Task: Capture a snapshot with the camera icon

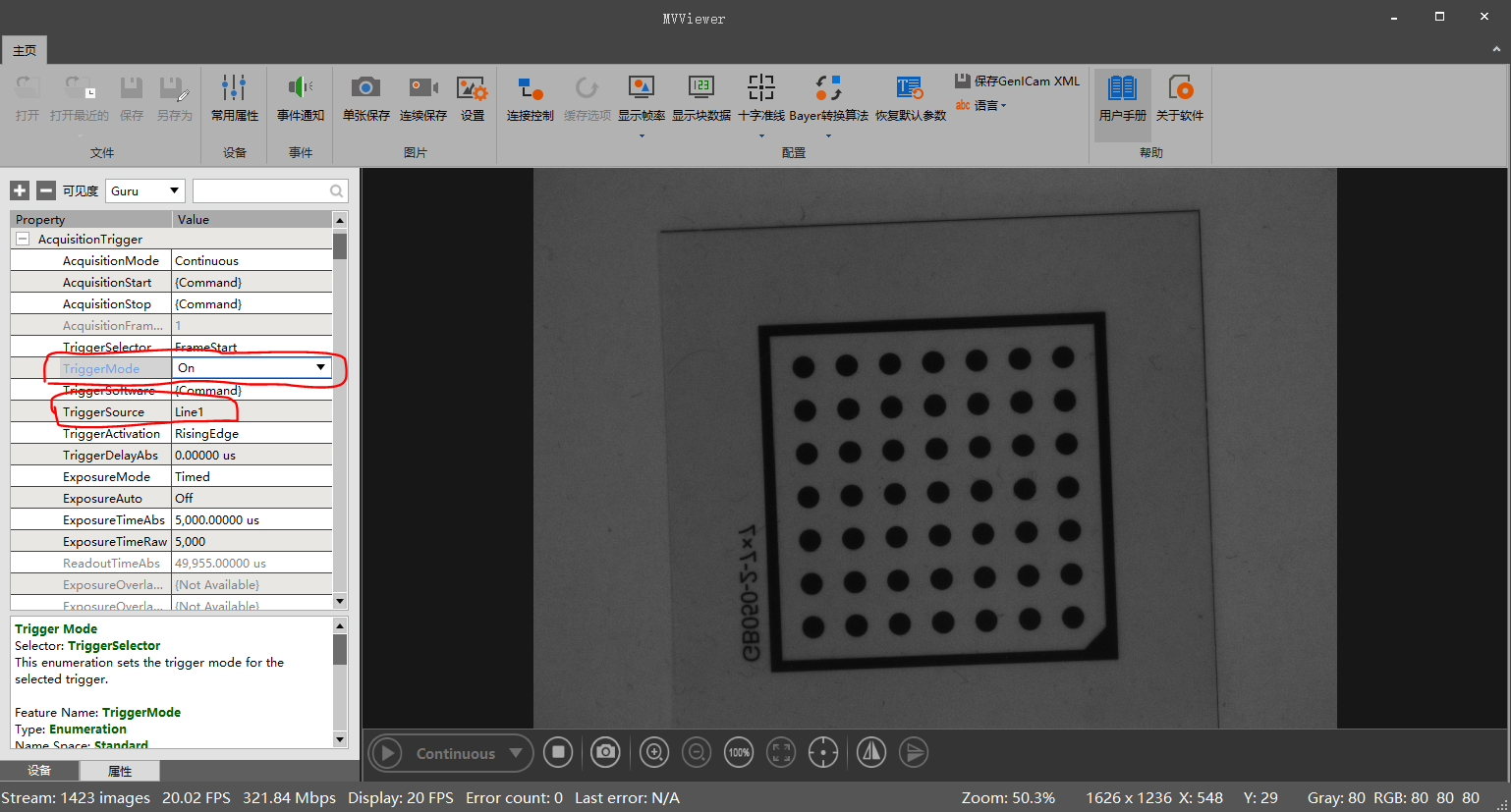Action: click(605, 752)
